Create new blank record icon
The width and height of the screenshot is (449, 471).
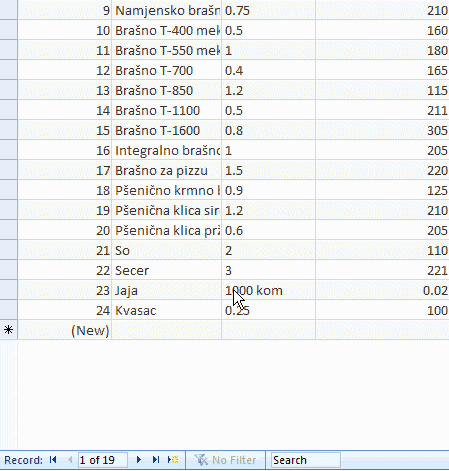tap(173, 460)
